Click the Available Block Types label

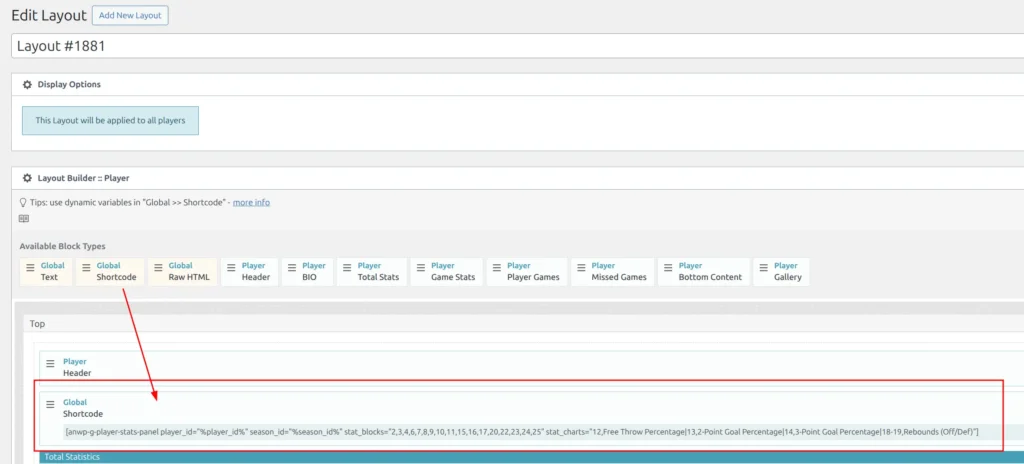pos(63,246)
